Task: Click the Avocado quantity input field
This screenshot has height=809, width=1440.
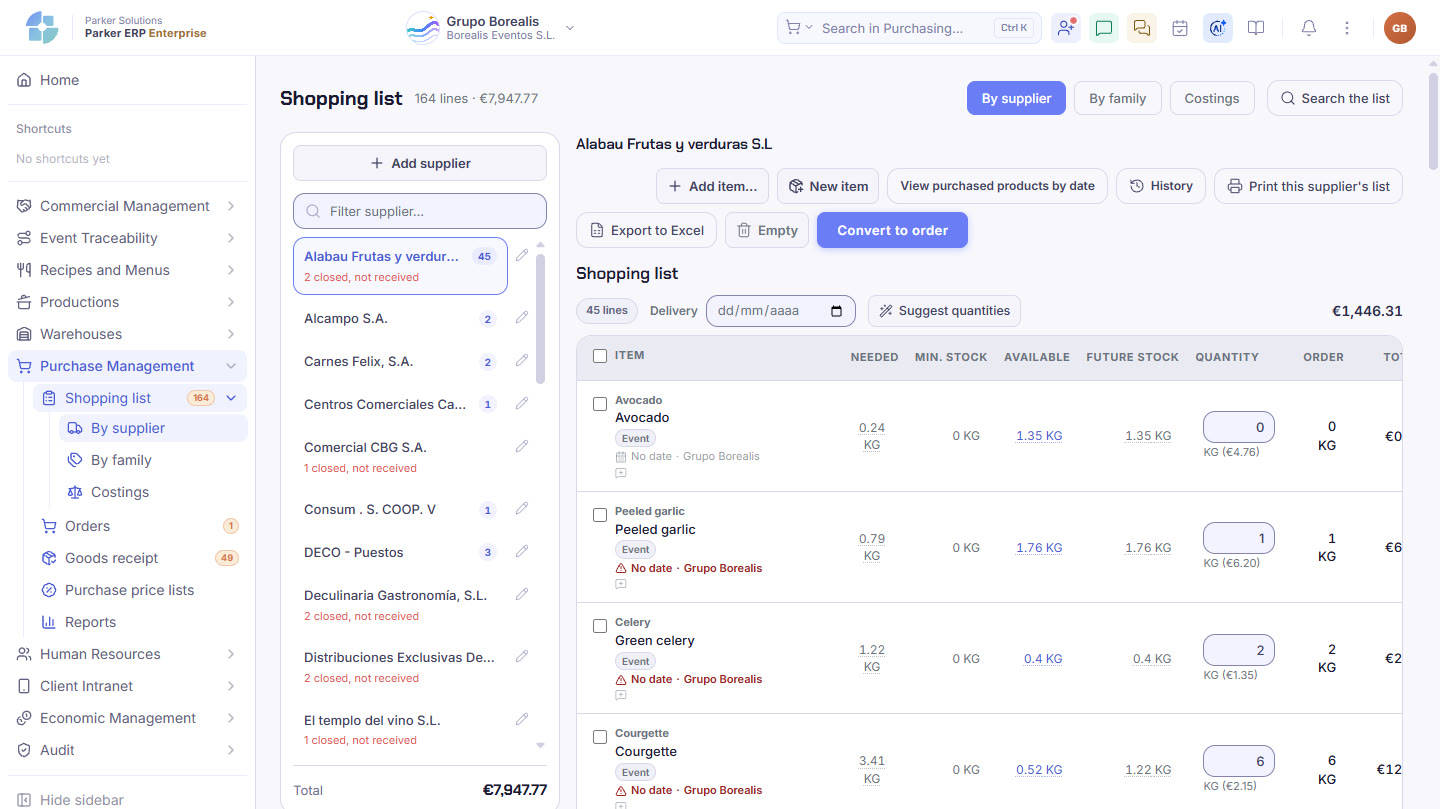Action: pyautogui.click(x=1239, y=427)
